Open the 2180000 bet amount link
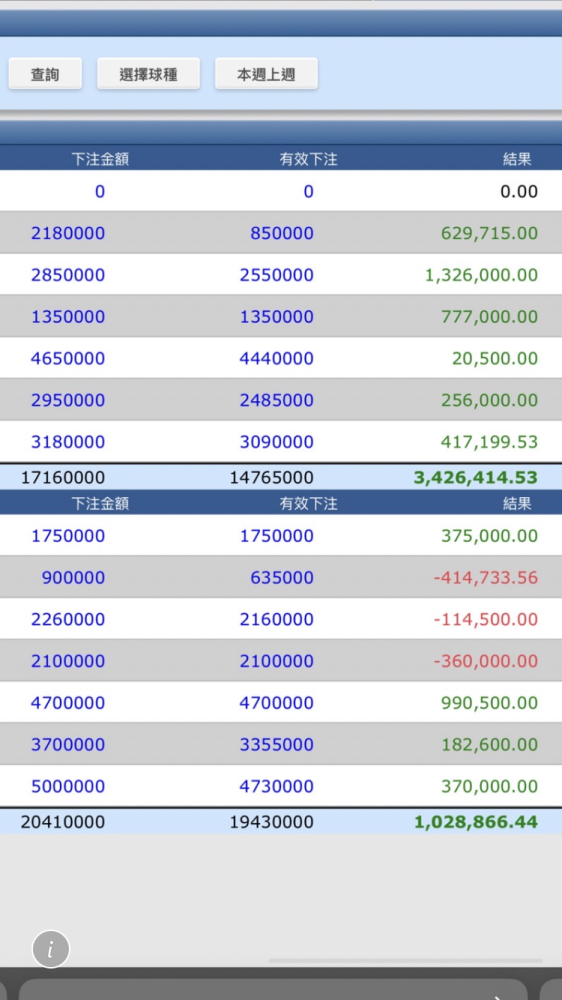562x1000 pixels. pos(68,233)
